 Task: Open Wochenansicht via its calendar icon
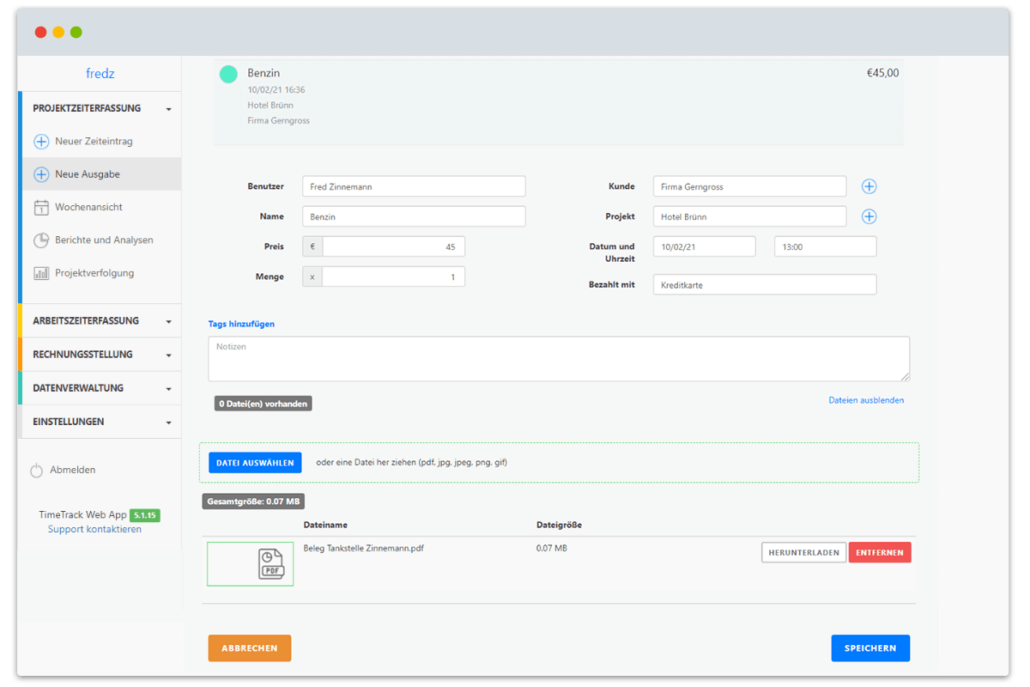[x=41, y=208]
